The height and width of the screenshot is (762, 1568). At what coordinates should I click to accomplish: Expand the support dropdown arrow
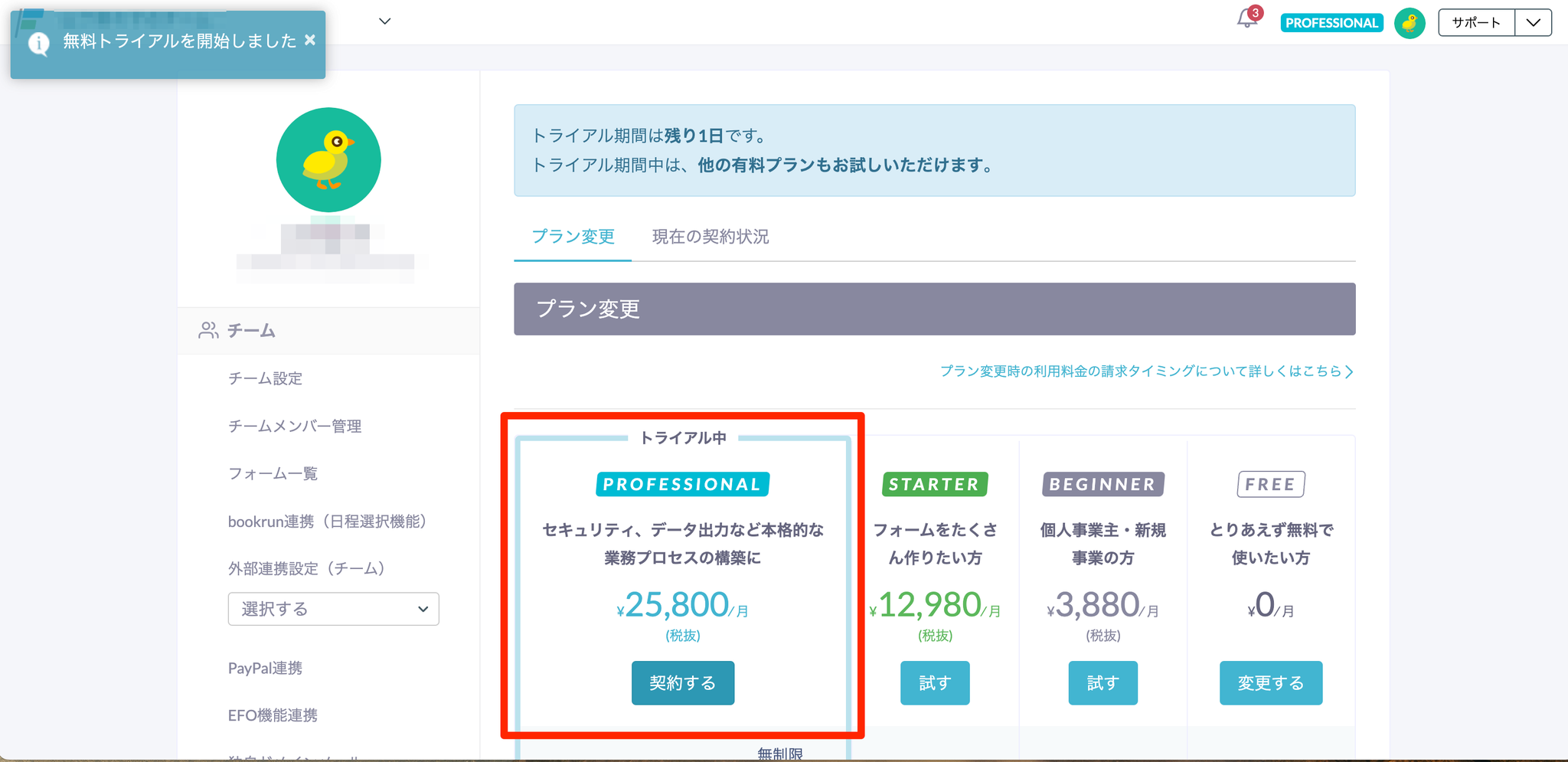[x=1533, y=23]
